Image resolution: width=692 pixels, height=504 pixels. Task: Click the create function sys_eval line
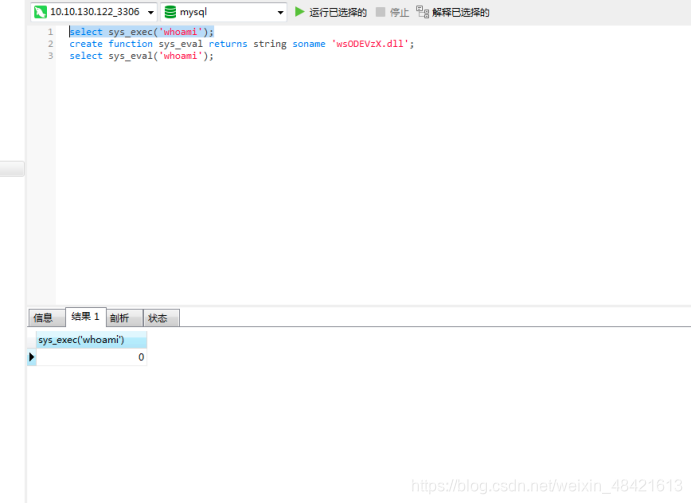tap(242, 44)
